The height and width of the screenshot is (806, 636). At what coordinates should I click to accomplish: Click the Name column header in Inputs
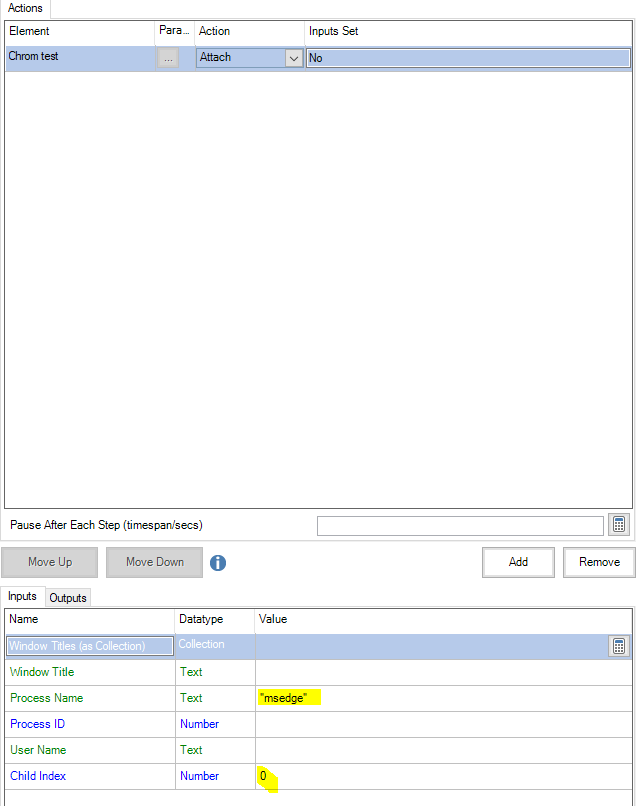tap(90, 619)
